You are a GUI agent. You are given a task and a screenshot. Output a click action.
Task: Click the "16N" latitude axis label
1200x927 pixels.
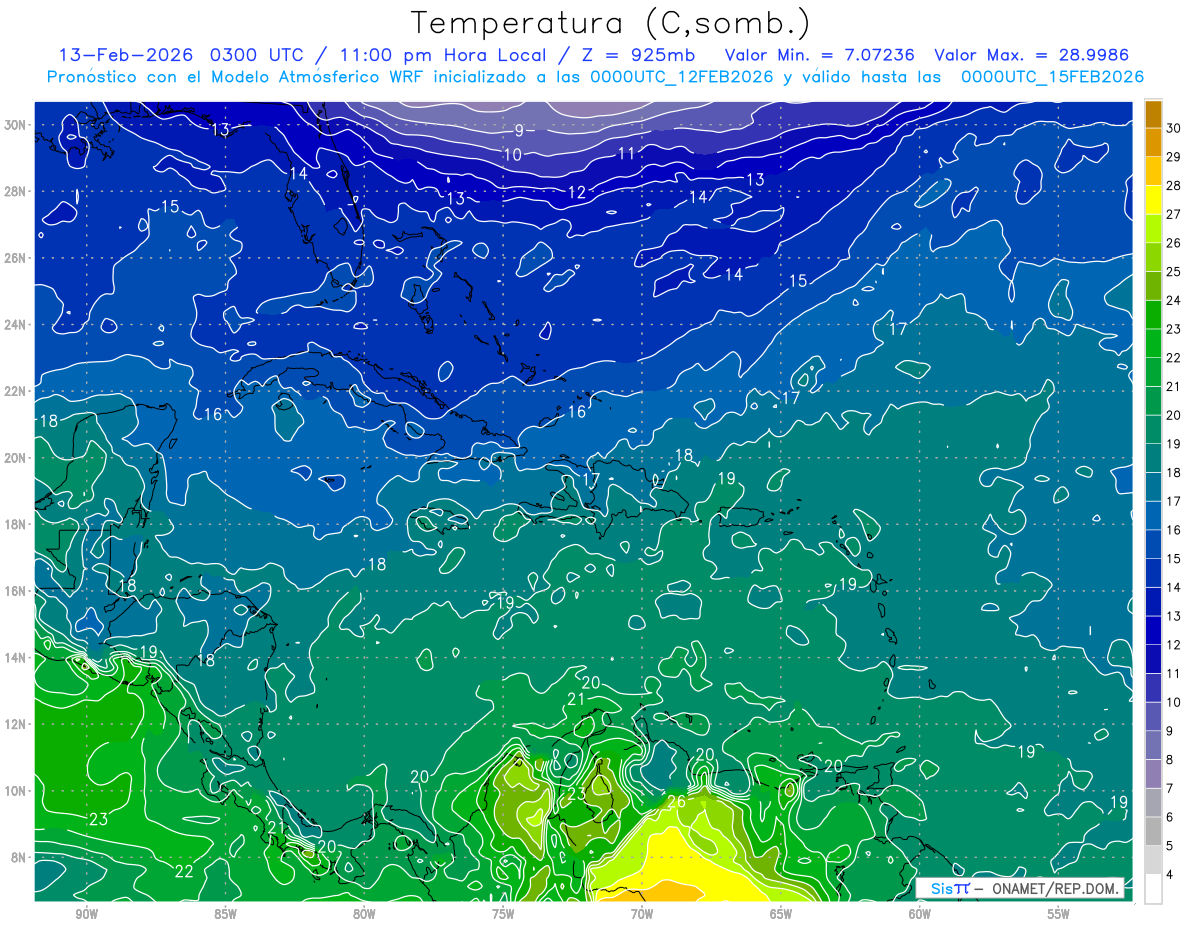pos(15,591)
